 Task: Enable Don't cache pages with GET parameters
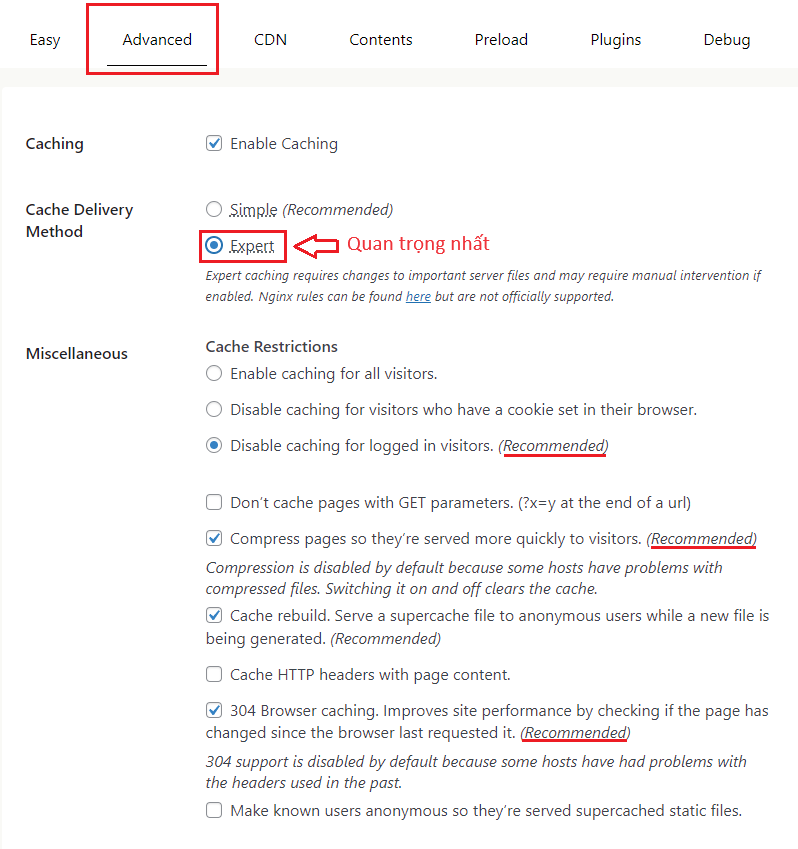click(214, 502)
